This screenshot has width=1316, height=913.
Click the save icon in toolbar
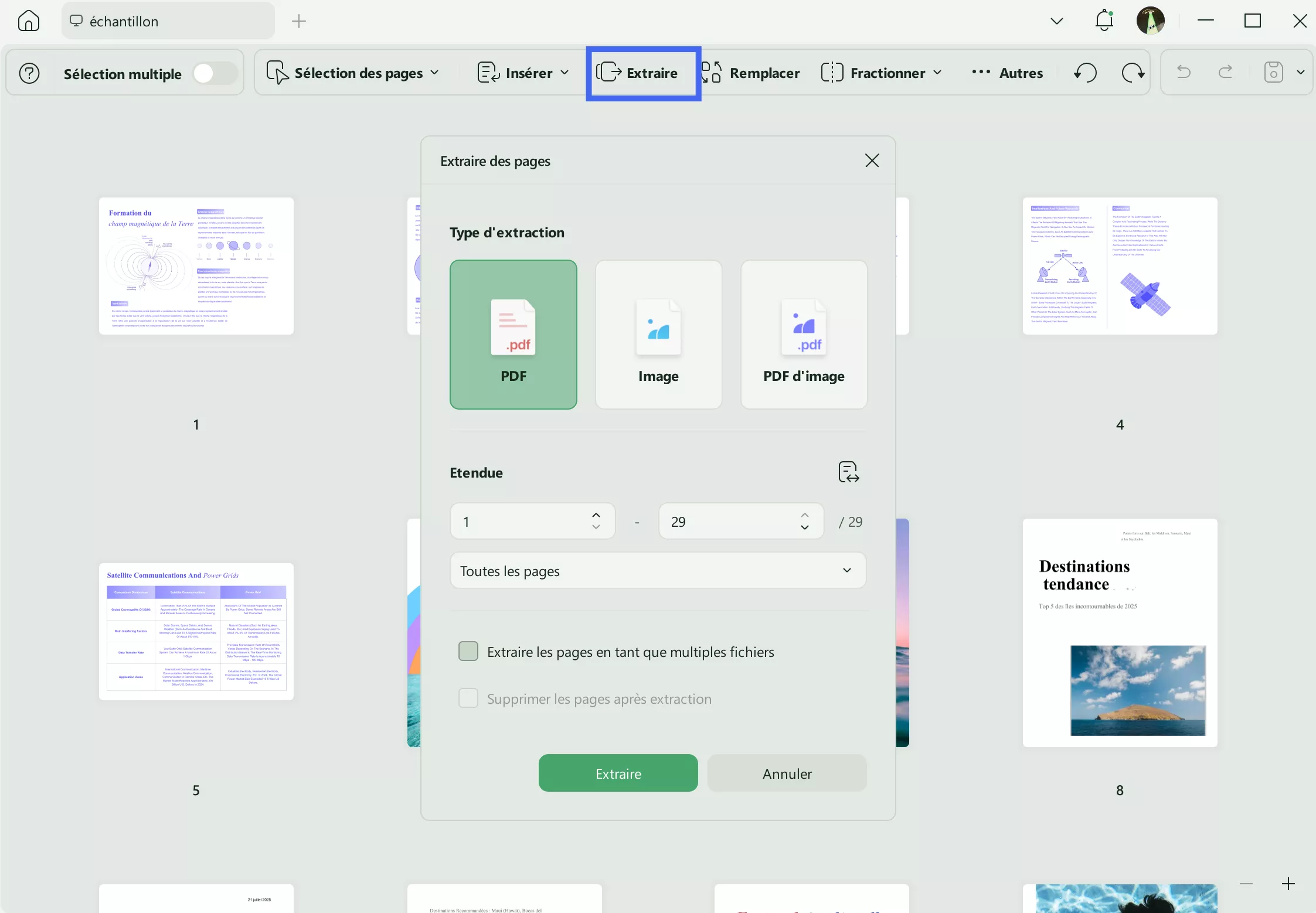1273,73
